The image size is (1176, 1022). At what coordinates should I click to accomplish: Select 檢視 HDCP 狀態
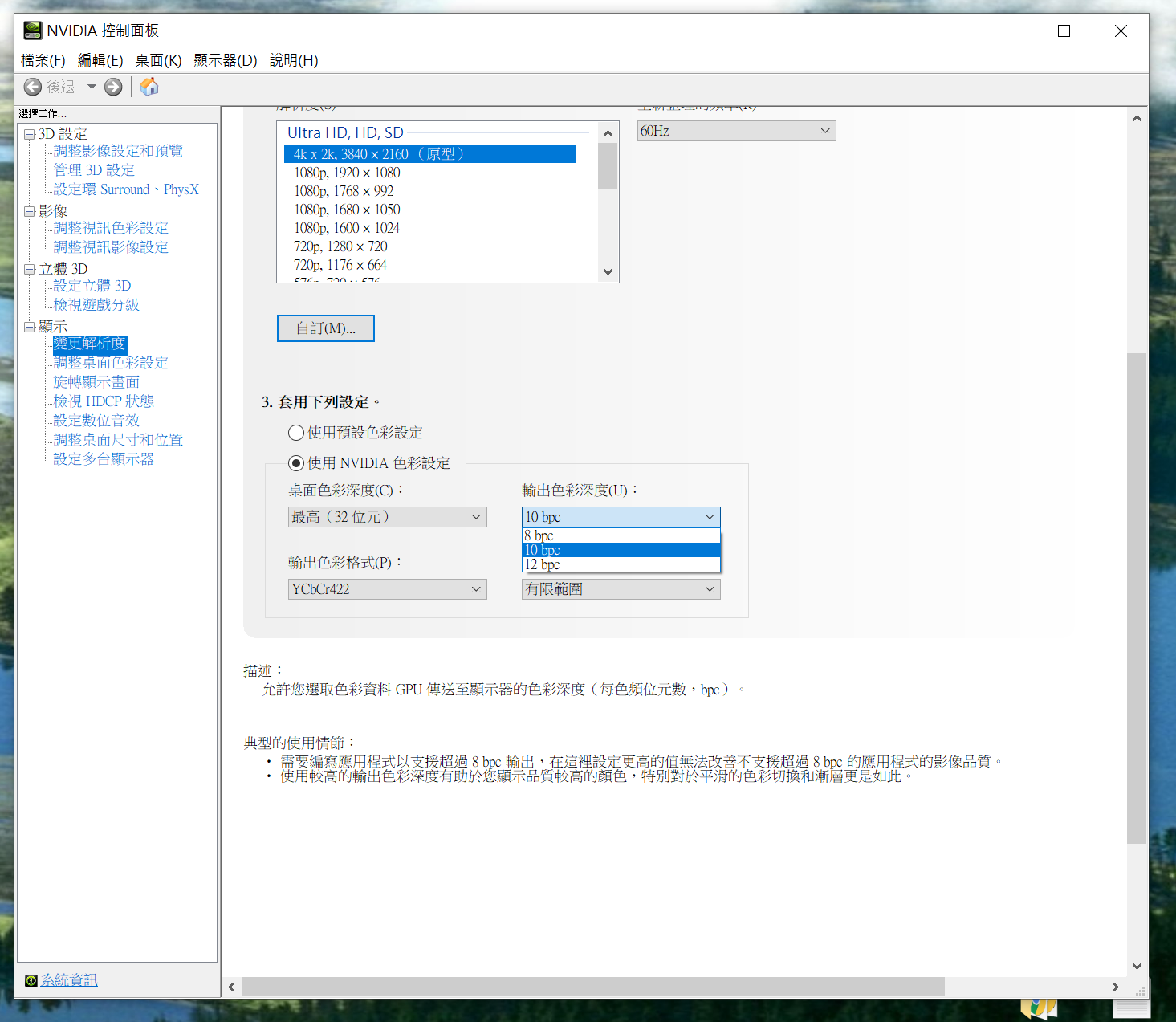point(104,401)
